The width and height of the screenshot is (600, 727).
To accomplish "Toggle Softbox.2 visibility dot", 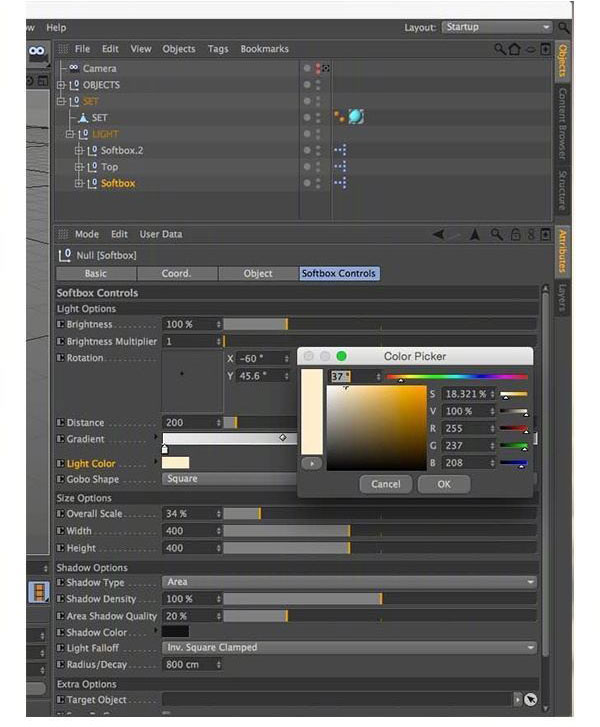I will pyautogui.click(x=307, y=150).
